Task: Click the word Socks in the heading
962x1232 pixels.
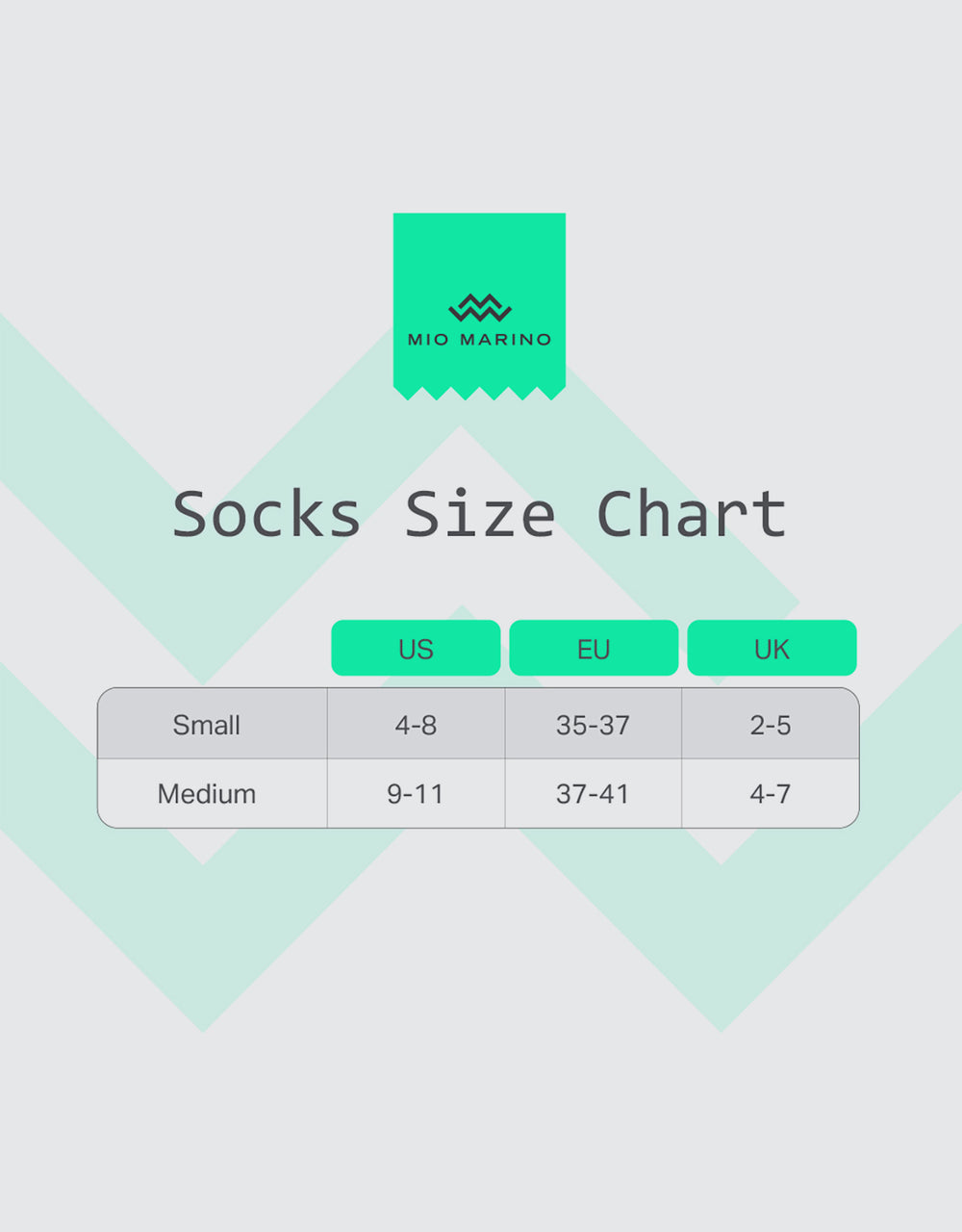Action: 266,514
